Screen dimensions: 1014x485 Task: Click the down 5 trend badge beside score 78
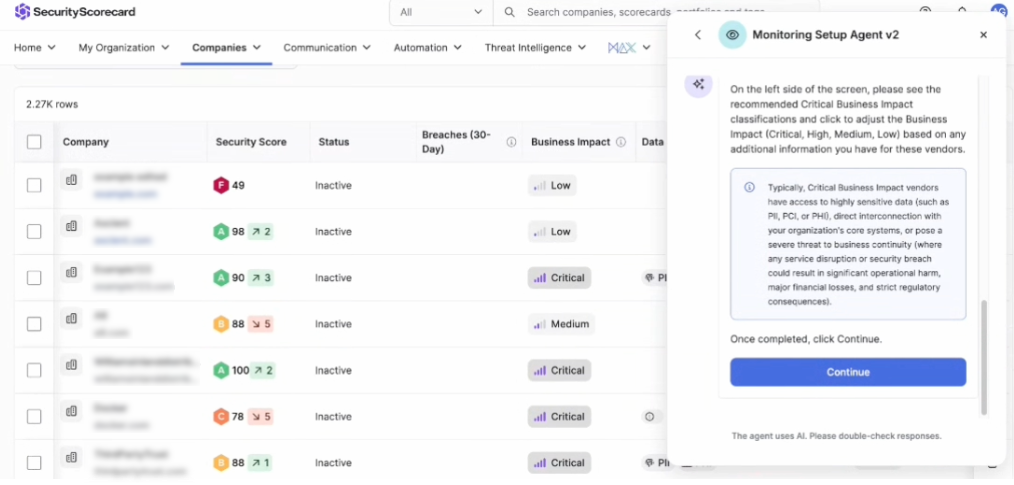coord(261,417)
